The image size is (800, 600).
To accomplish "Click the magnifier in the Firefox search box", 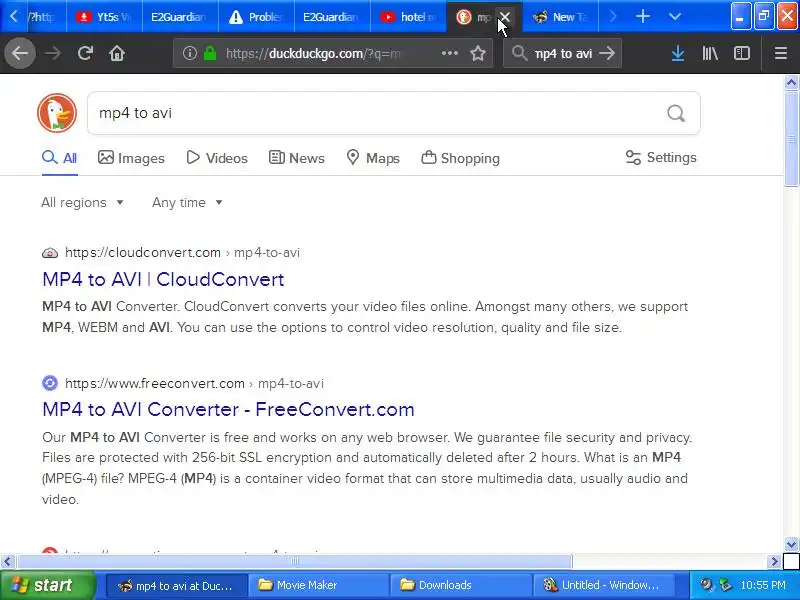I will tap(519, 53).
